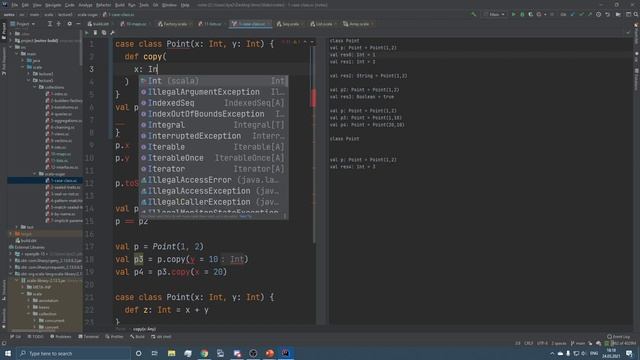Click the IntelliJ IDEA taskbar icon

[286, 353]
